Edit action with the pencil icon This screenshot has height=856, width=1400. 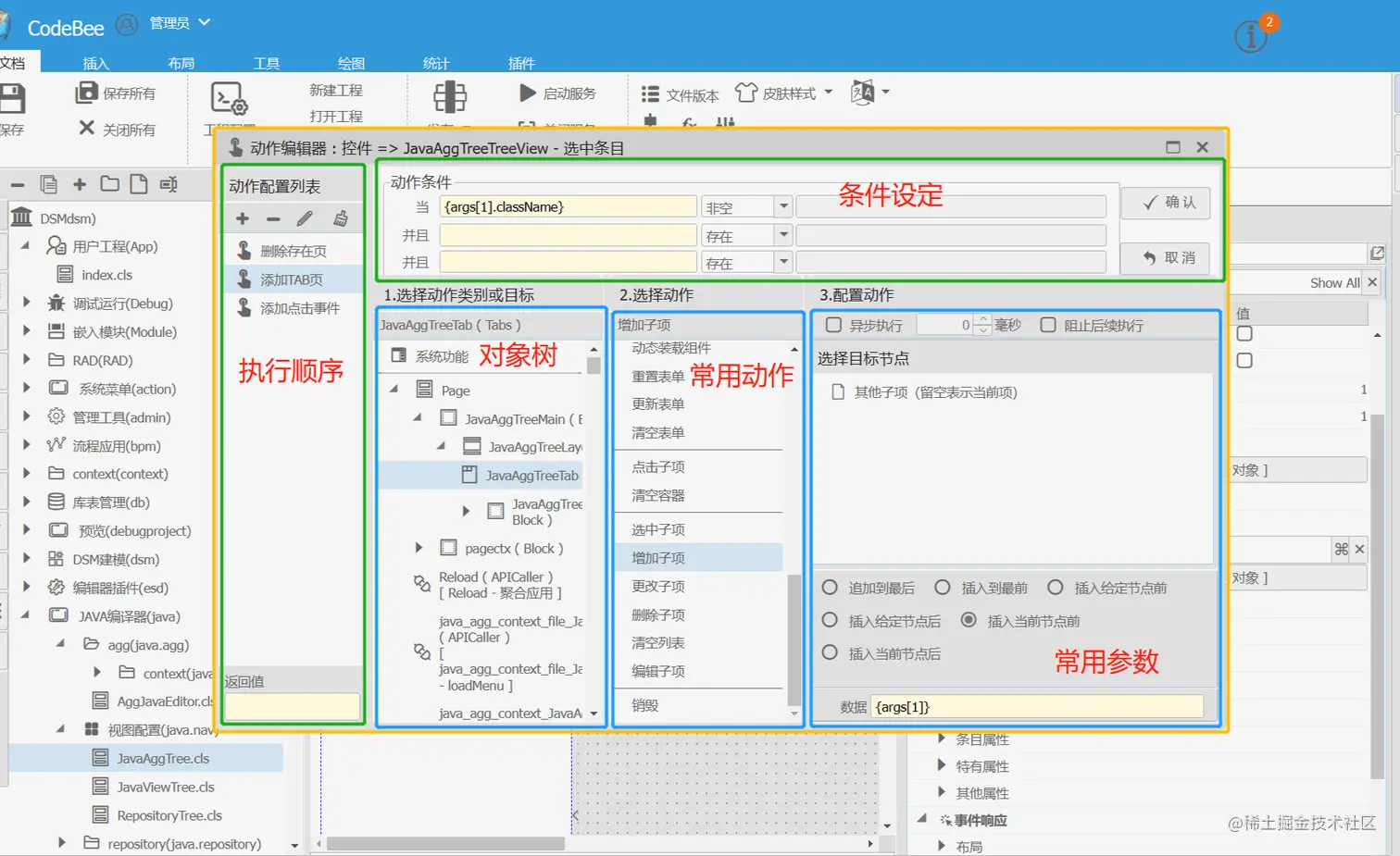click(x=305, y=218)
